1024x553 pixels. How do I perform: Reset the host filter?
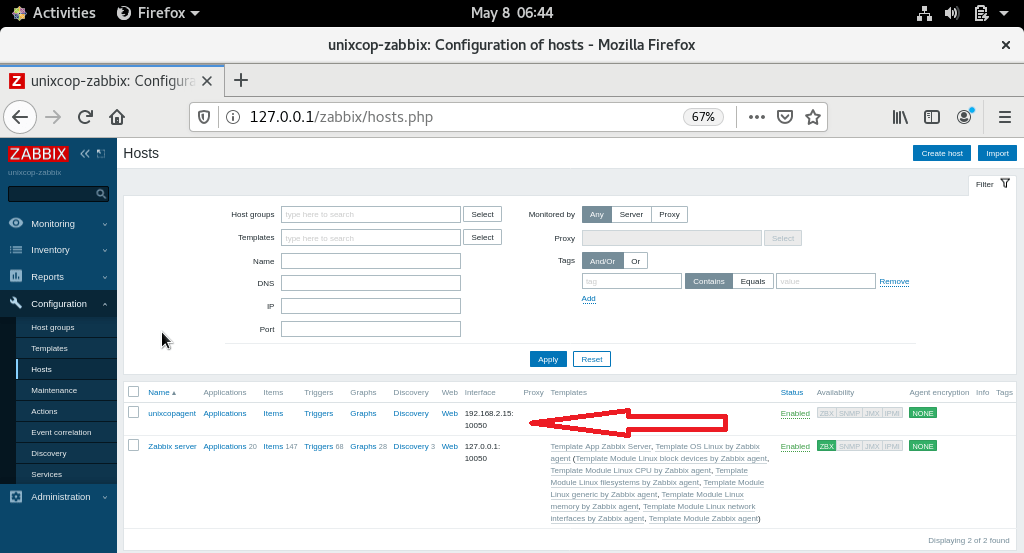(592, 359)
